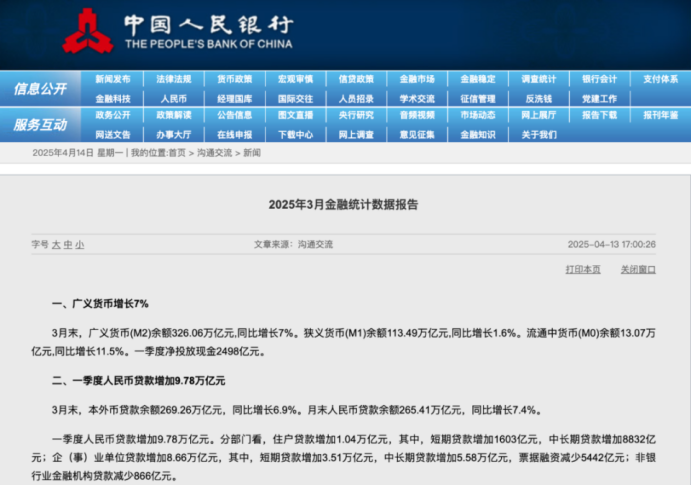The height and width of the screenshot is (485, 692).
Task: Follow the 首页 breadcrumb link
Action: (177, 153)
